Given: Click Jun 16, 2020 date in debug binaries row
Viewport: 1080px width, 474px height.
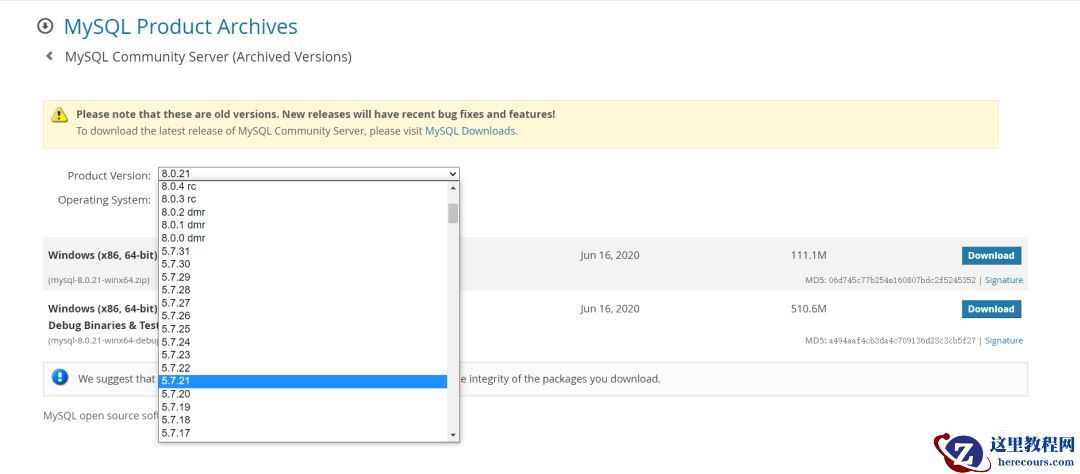Looking at the screenshot, I should tap(610, 309).
